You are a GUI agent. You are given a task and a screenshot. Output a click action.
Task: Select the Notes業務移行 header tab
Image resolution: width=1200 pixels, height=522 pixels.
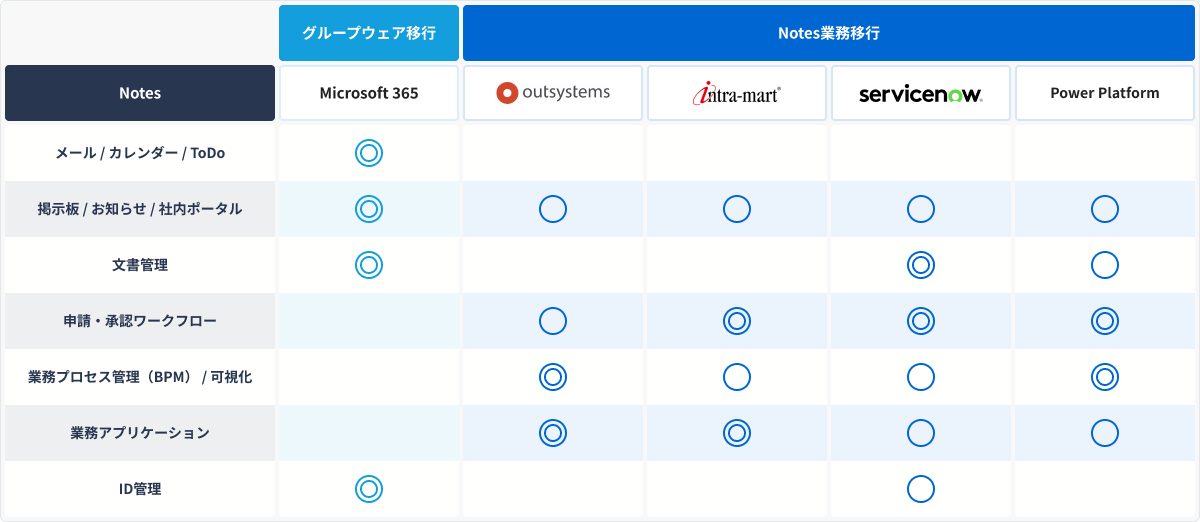tap(829, 33)
